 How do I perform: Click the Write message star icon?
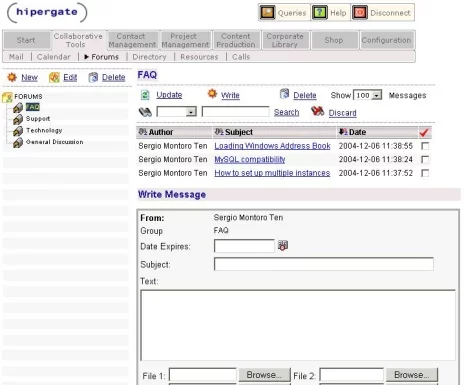click(212, 94)
